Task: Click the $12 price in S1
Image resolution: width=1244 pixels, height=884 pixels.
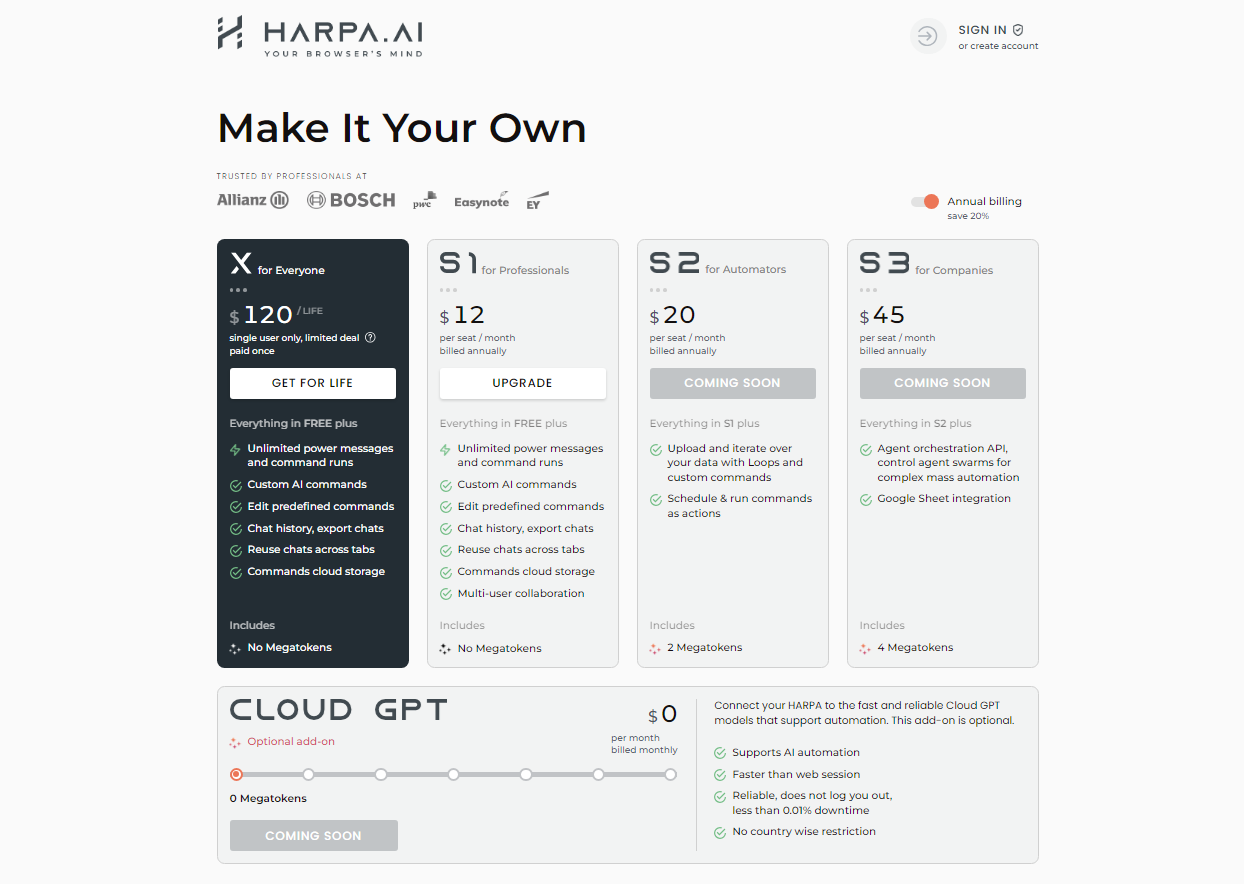Action: pos(463,316)
